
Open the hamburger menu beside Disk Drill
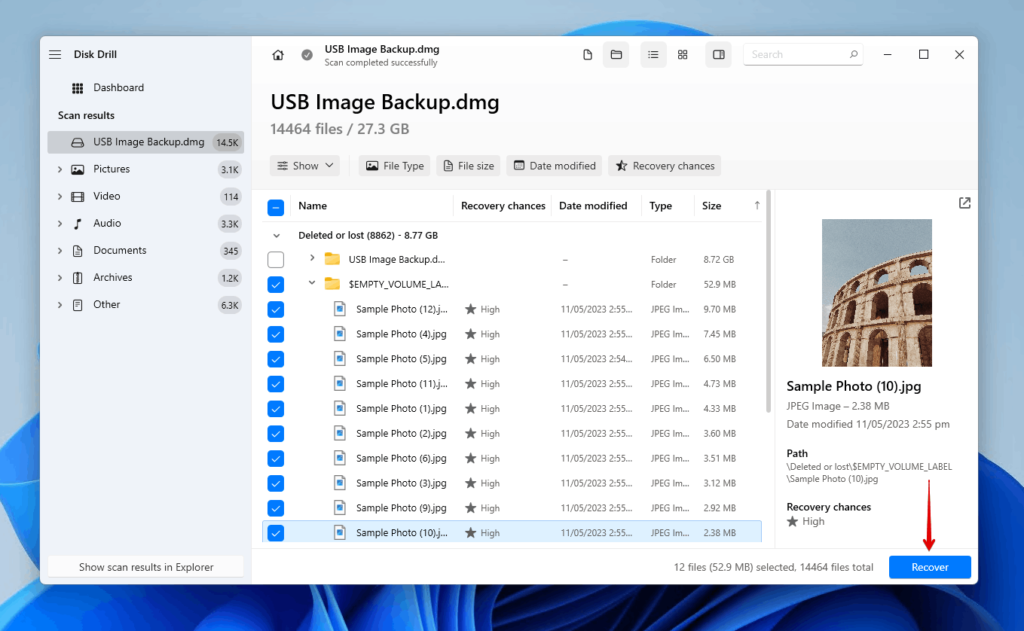[55, 54]
